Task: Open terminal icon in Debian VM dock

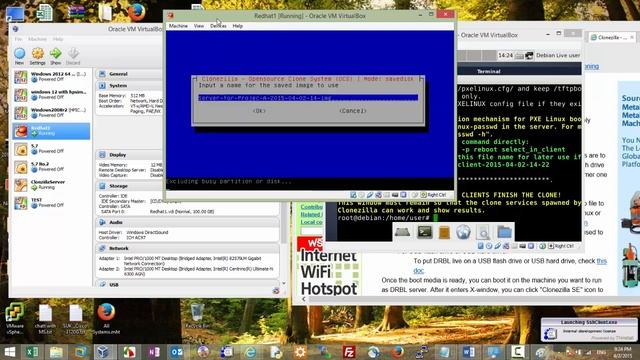Action: [x=424, y=232]
